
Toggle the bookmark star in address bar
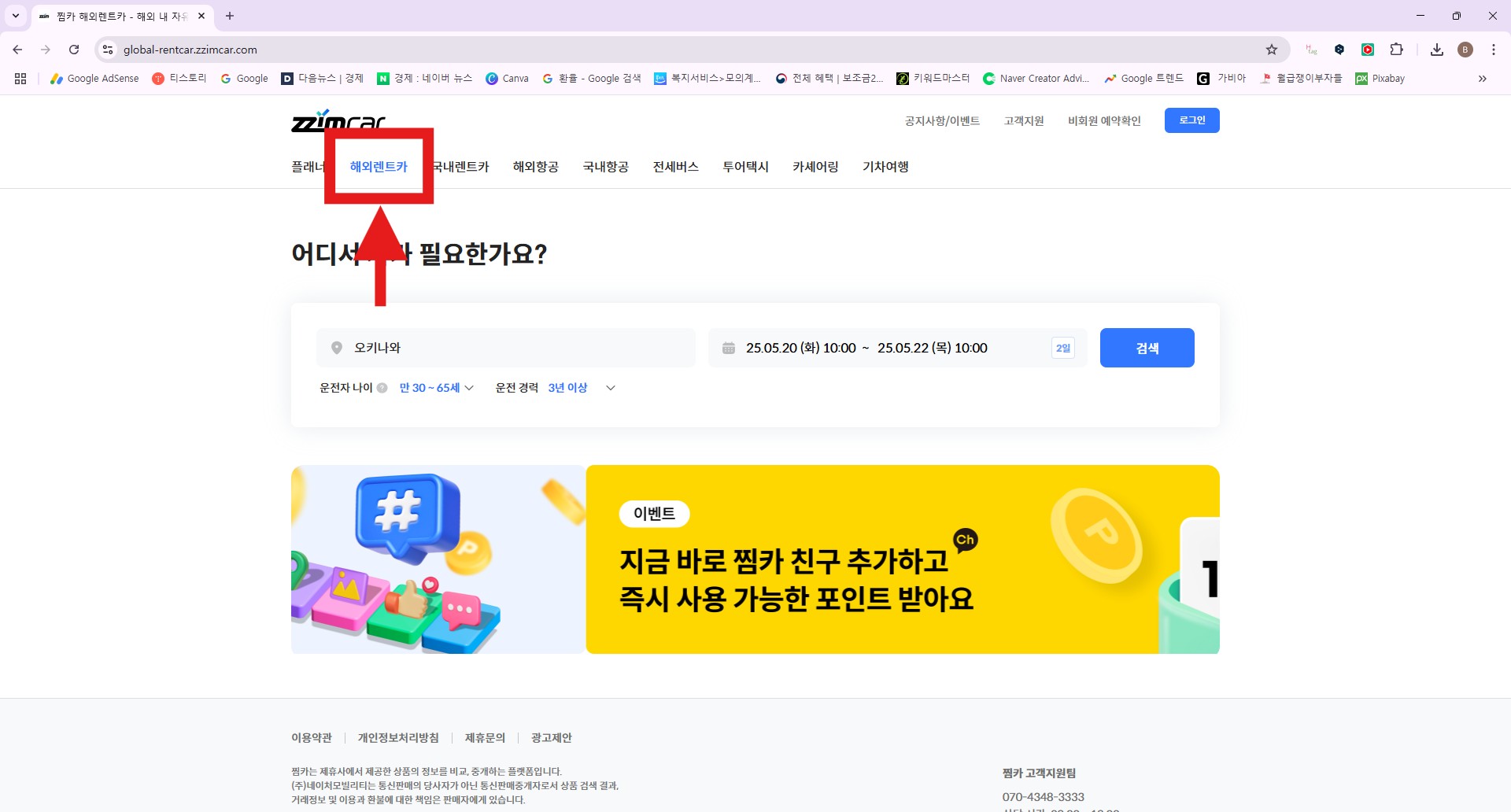coord(1272,49)
